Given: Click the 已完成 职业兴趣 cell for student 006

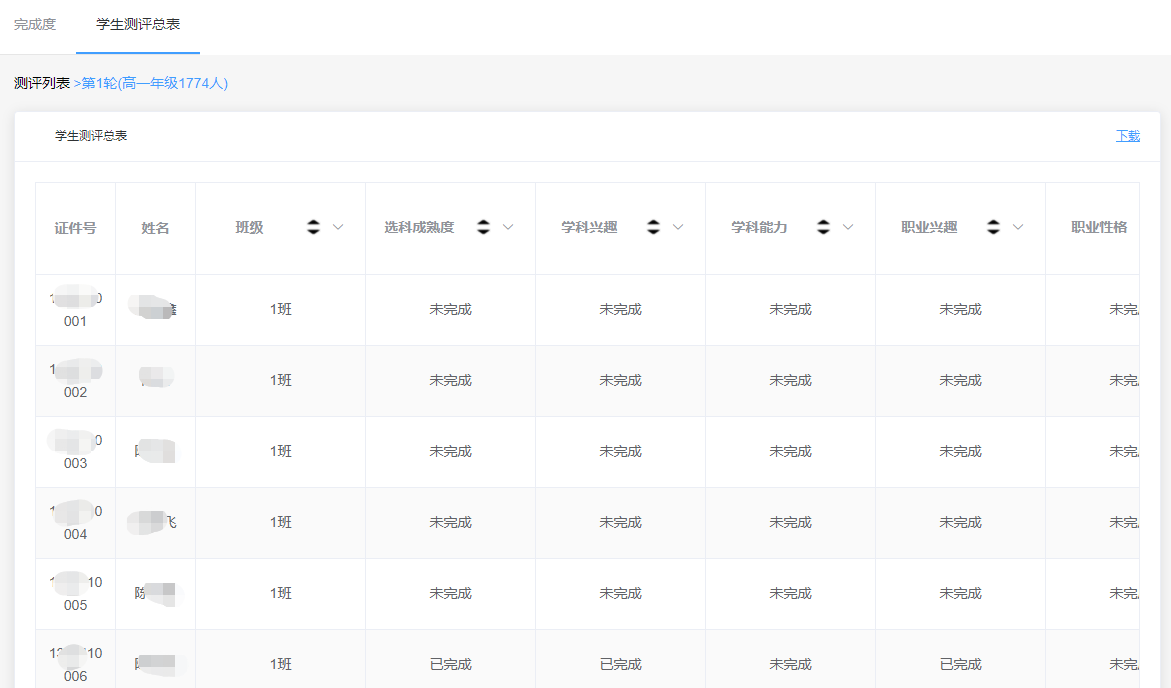Looking at the screenshot, I should click(x=960, y=664).
